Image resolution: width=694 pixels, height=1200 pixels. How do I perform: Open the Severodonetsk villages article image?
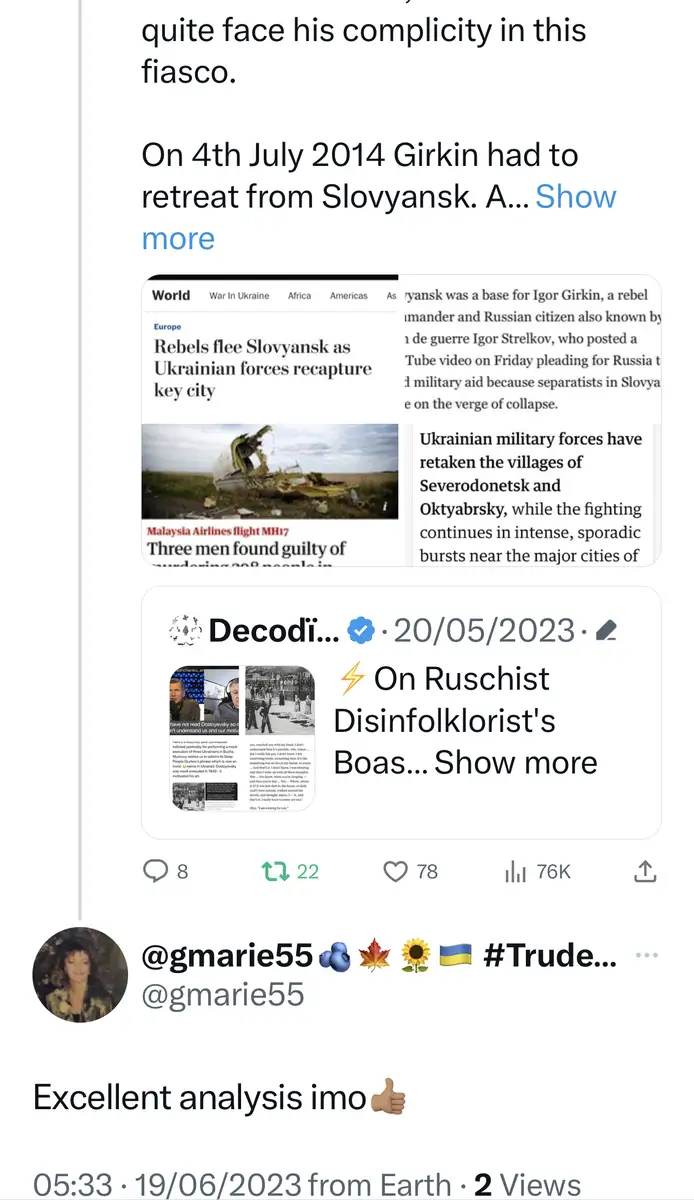click(531, 497)
